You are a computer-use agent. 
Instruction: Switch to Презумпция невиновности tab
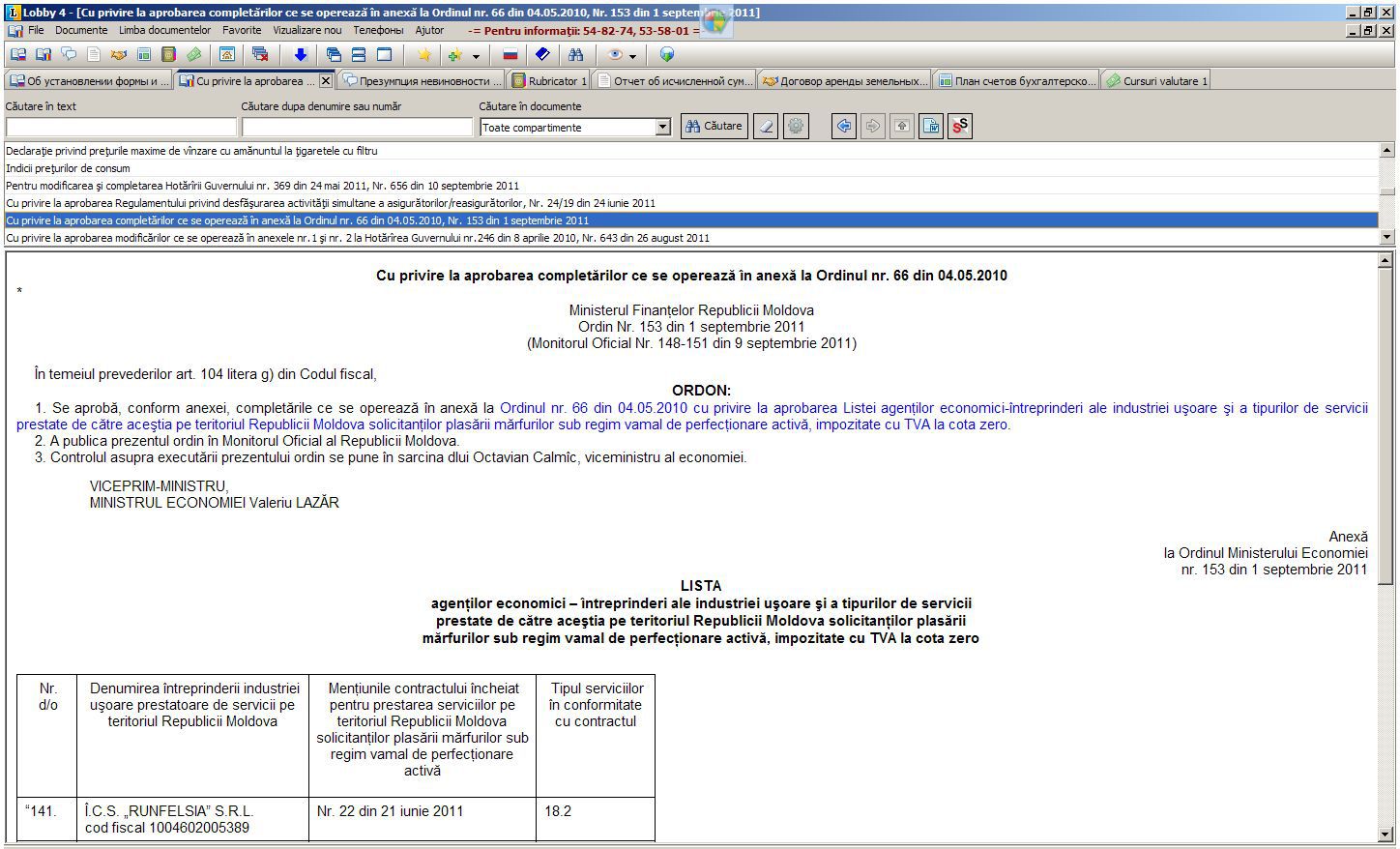pyautogui.click(x=423, y=81)
